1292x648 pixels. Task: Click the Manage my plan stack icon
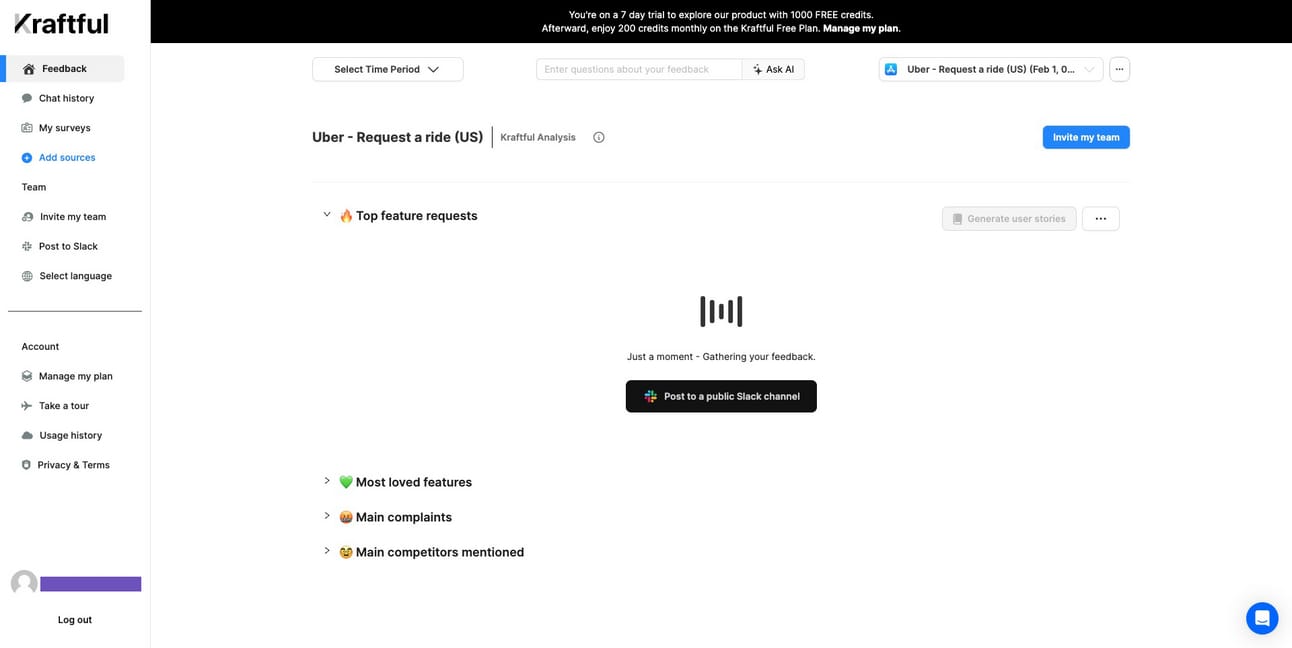point(27,376)
